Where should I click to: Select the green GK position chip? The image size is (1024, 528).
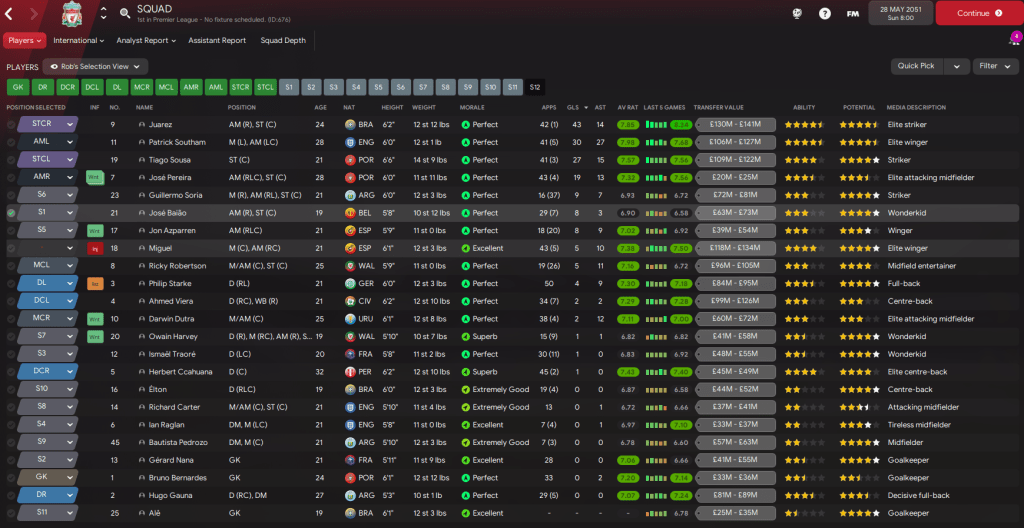pos(17,87)
